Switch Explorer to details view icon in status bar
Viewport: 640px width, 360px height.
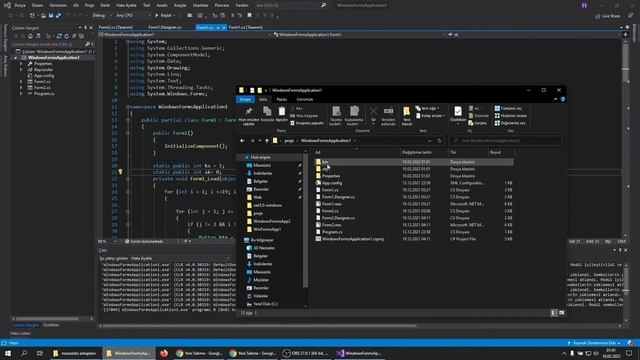pyautogui.click(x=553, y=313)
